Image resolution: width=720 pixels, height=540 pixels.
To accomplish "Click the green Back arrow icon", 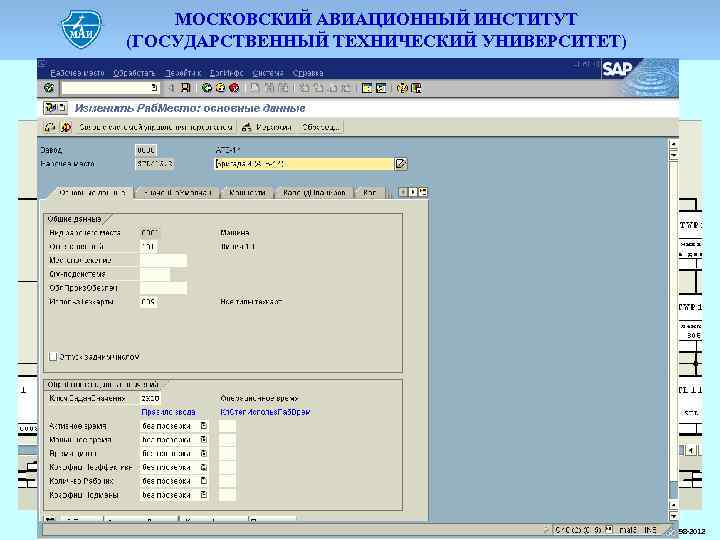I will tap(207, 88).
